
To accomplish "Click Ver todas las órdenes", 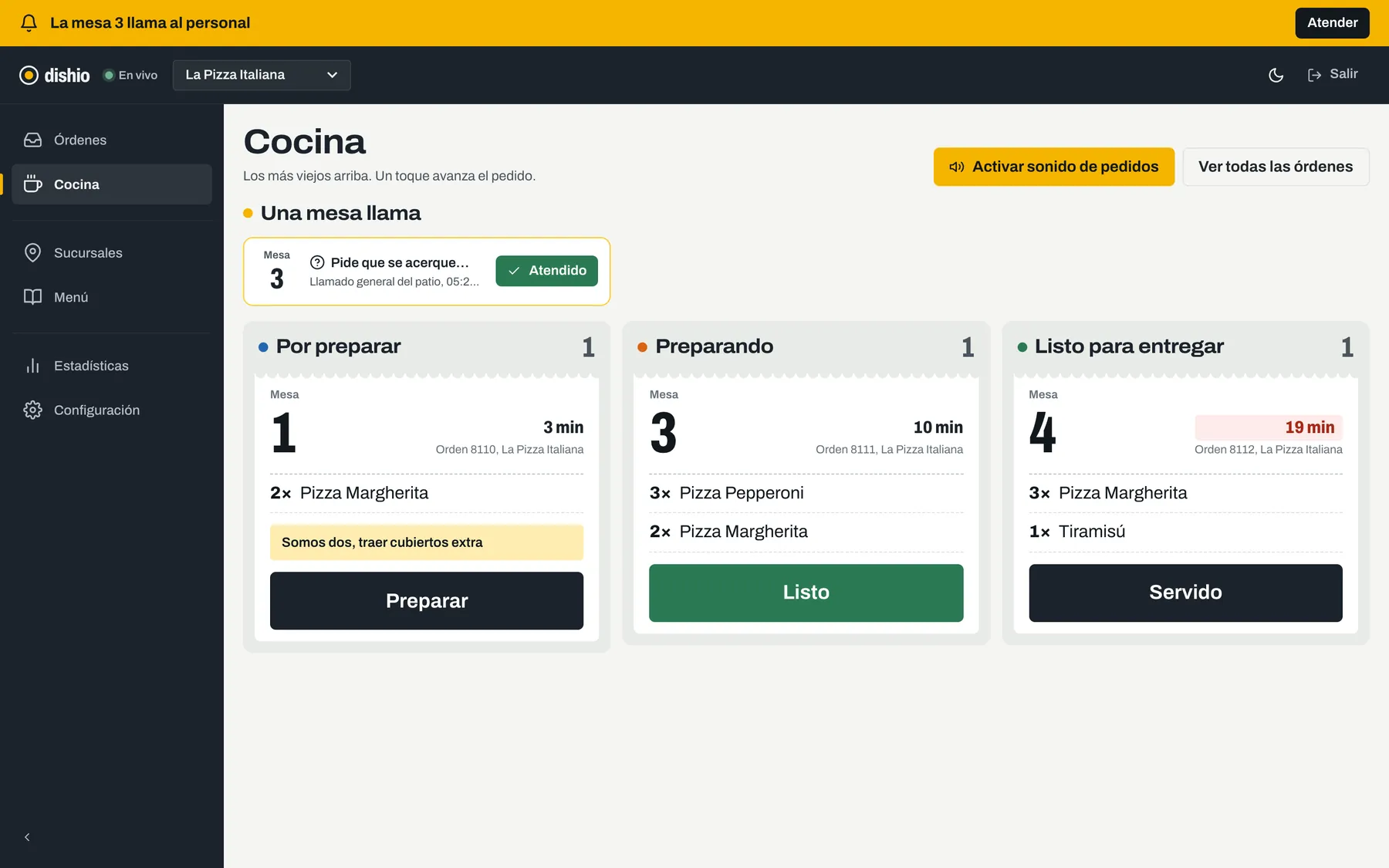I will (1276, 167).
